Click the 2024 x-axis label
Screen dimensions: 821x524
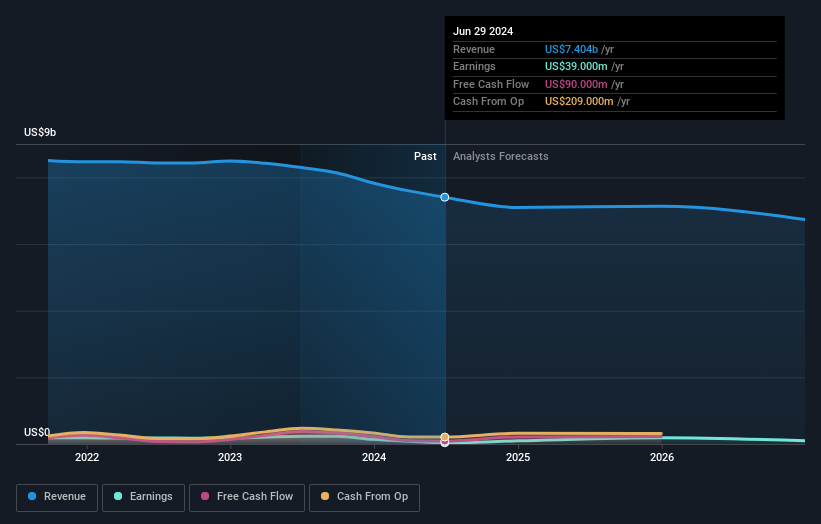tap(374, 458)
